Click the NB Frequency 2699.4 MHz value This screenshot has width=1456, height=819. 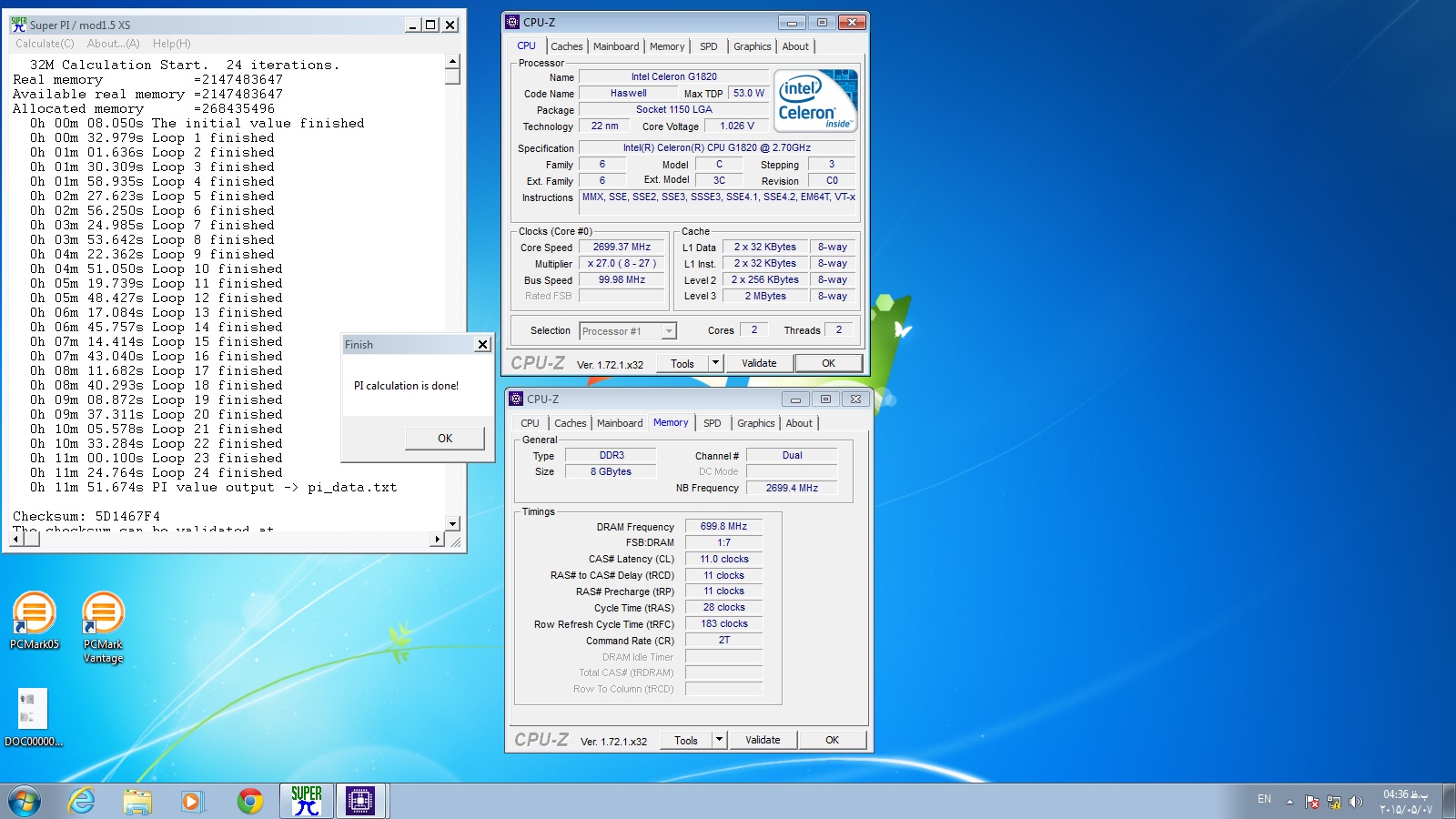[x=792, y=488]
